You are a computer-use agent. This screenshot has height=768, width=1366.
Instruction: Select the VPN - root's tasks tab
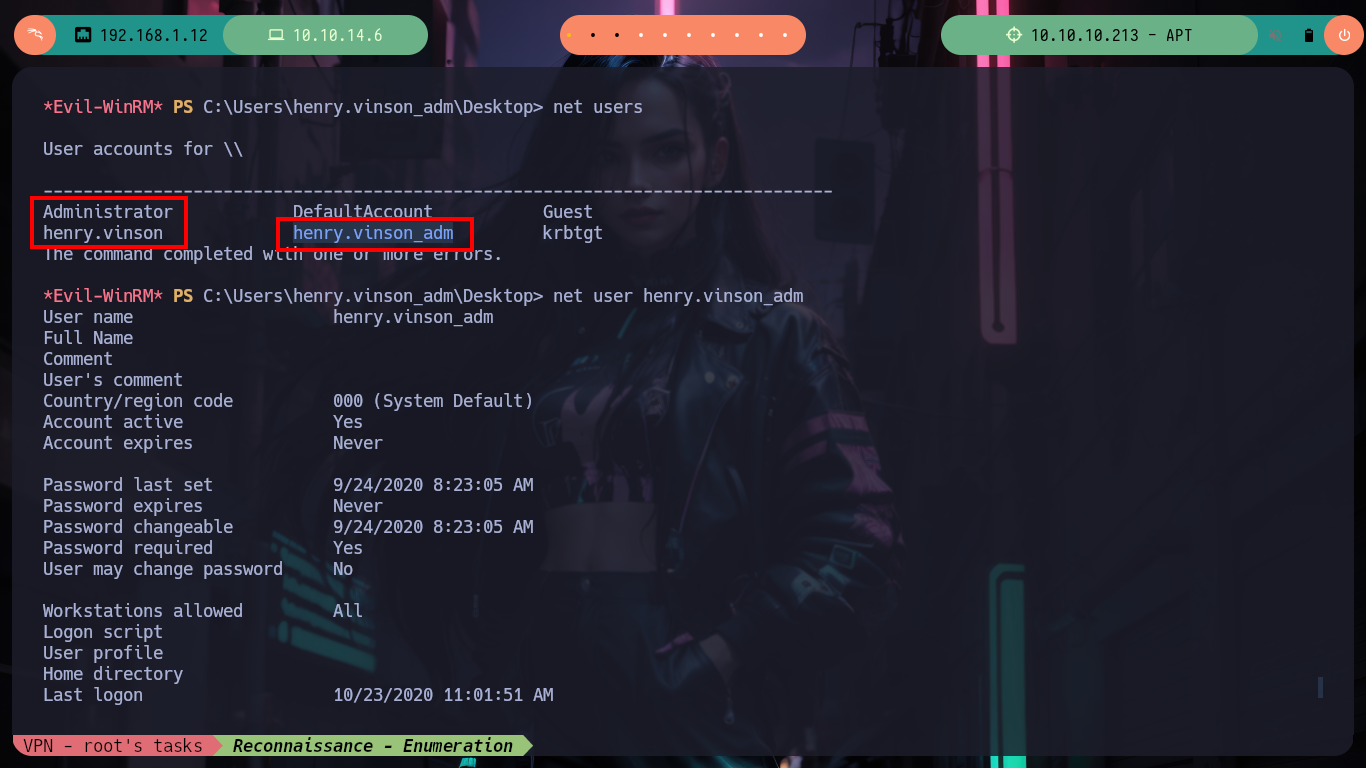(x=113, y=745)
